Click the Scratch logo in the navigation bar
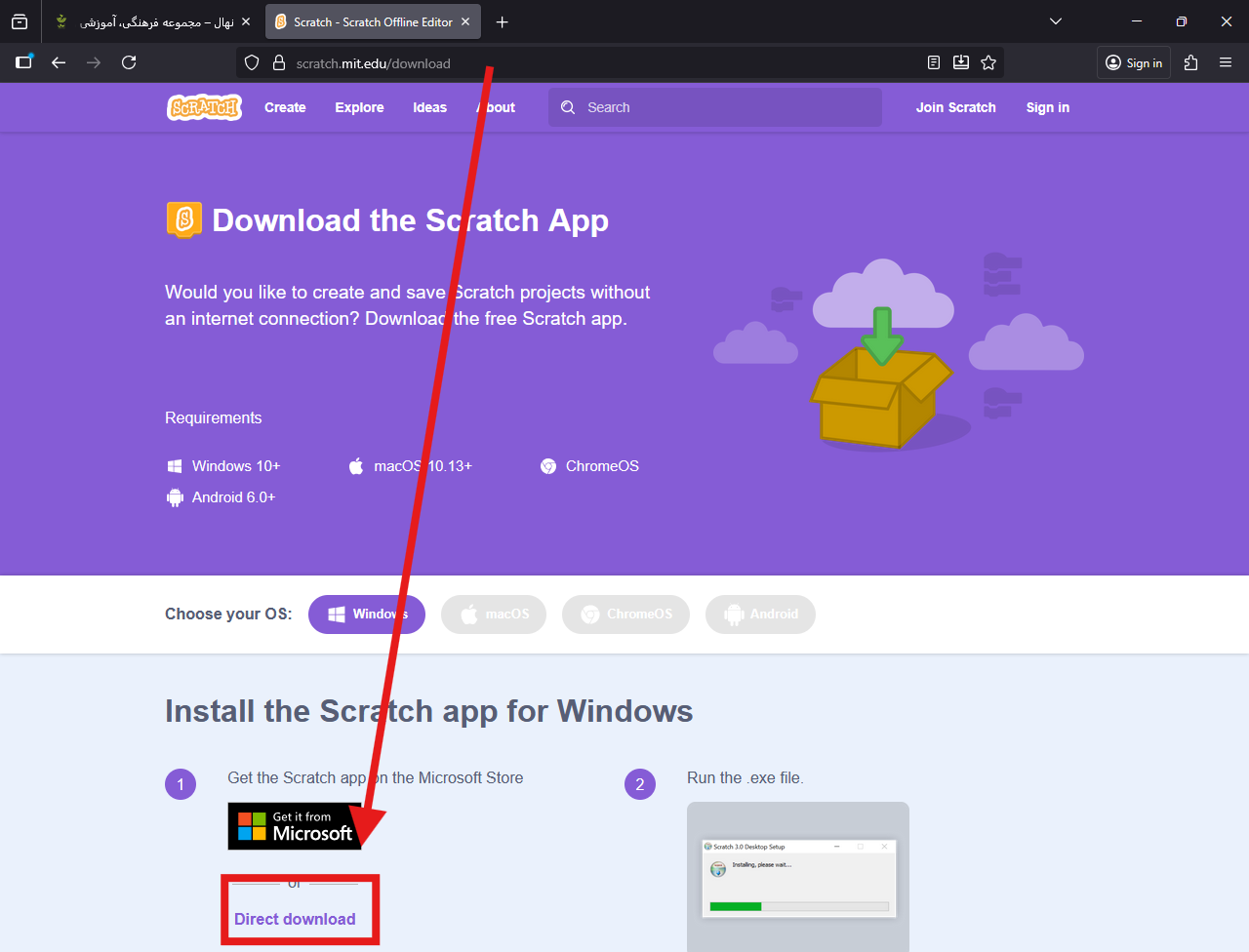The height and width of the screenshot is (952, 1249). tap(204, 107)
